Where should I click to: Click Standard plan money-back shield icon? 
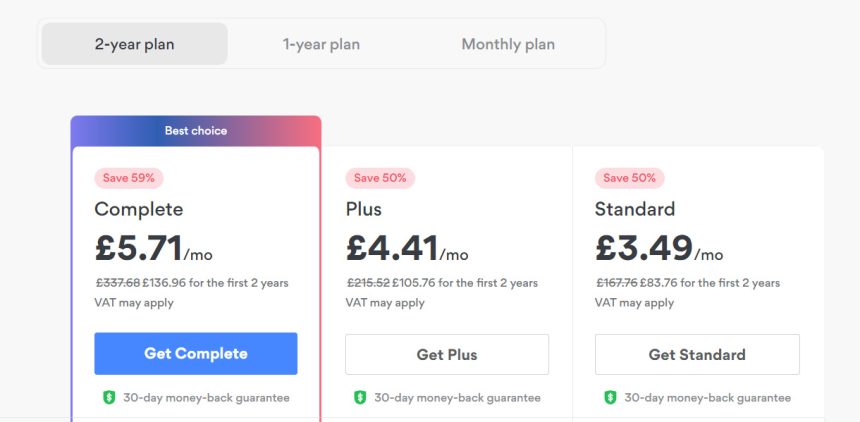tap(610, 397)
